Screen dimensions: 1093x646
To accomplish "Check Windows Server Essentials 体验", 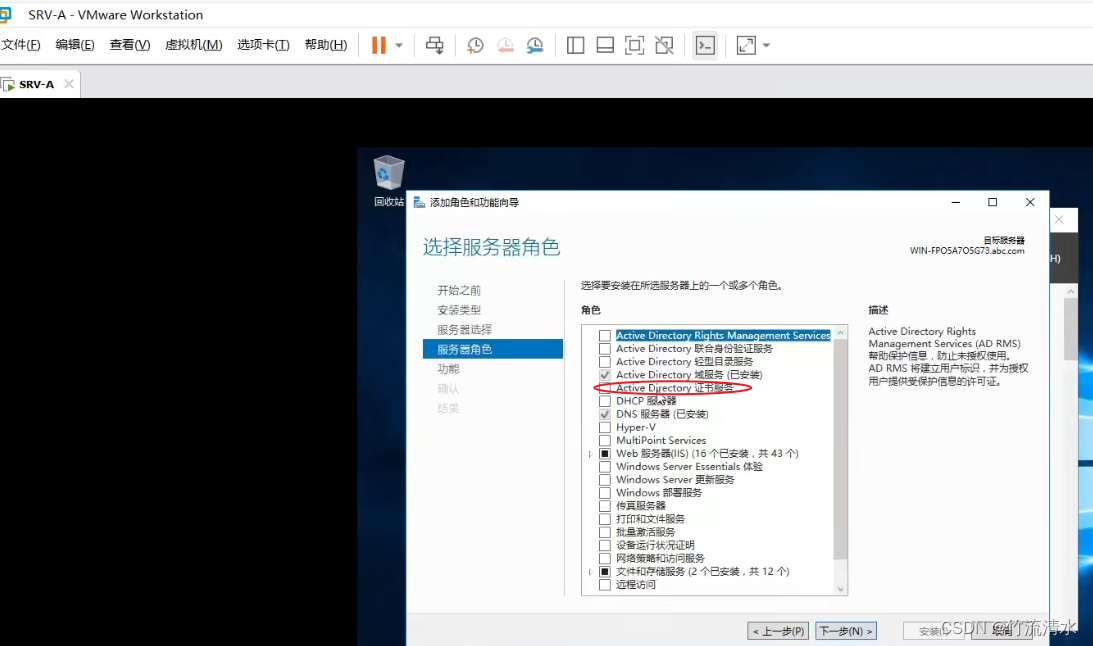I will [604, 467].
